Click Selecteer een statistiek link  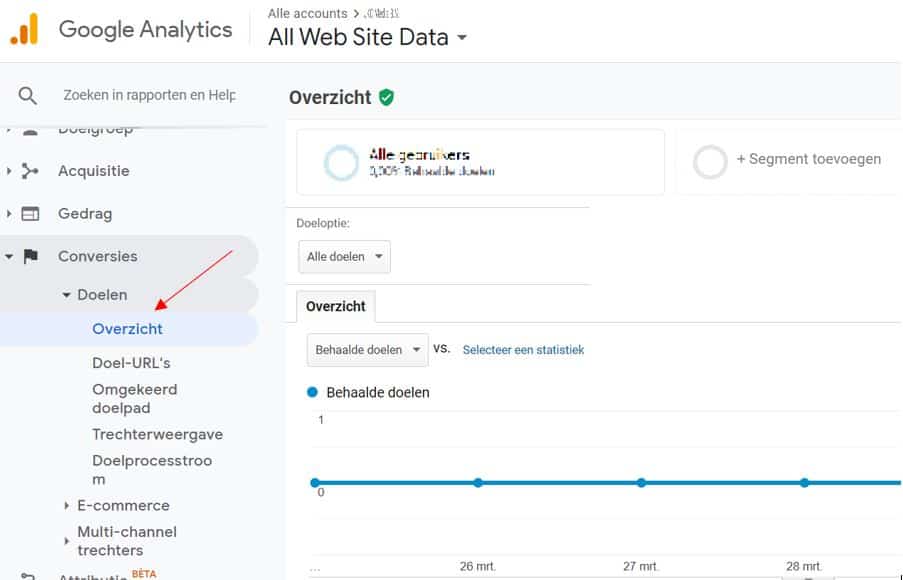click(x=523, y=350)
